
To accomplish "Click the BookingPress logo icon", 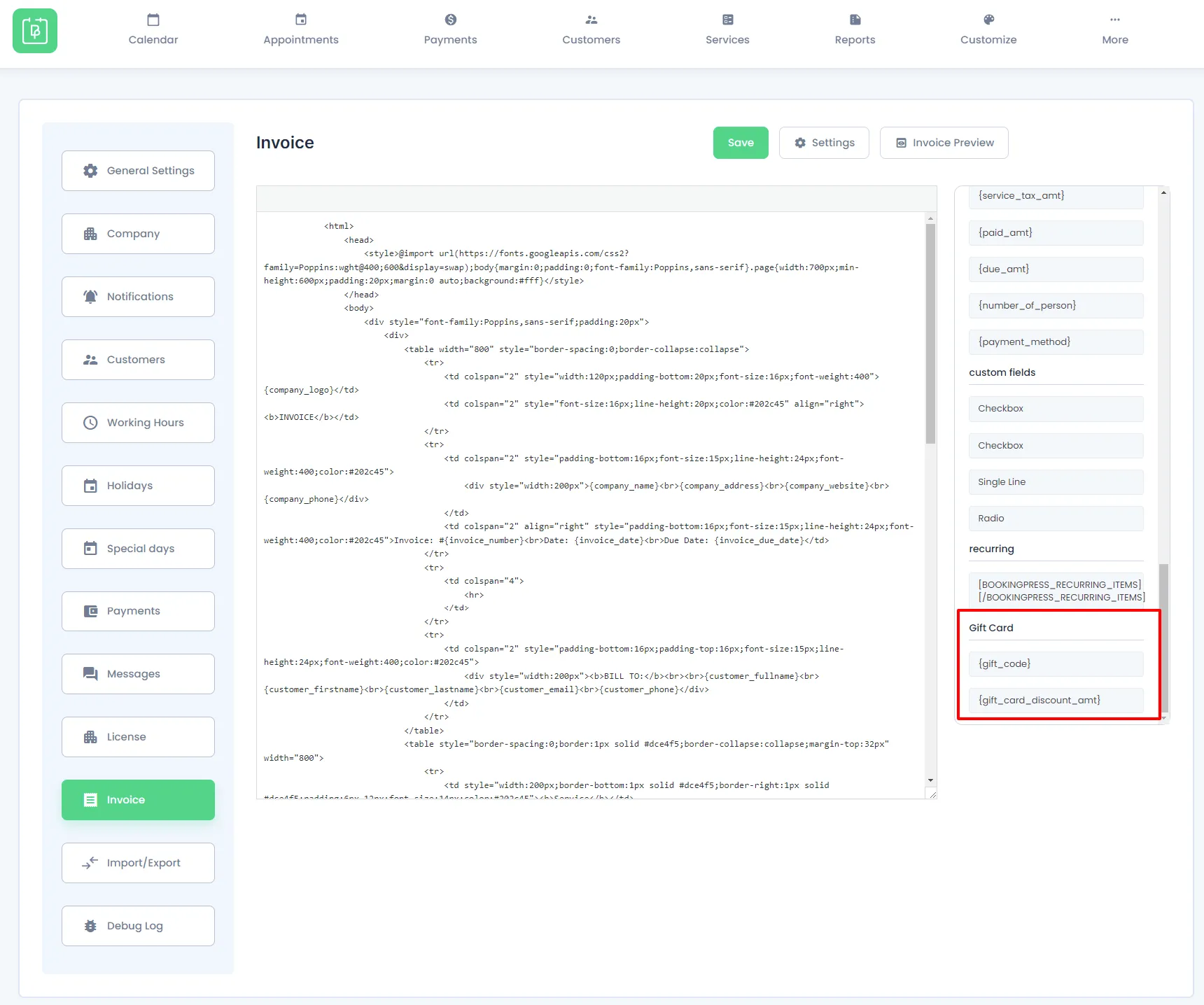I will click(35, 31).
